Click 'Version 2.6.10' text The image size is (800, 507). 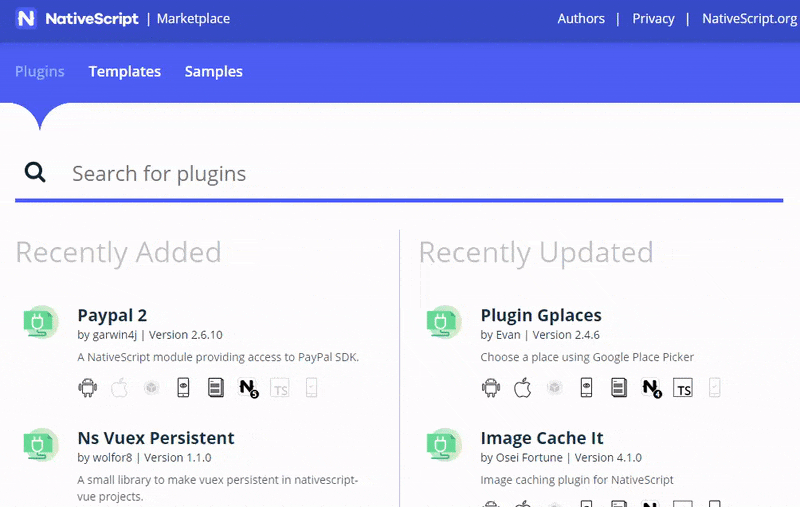point(186,335)
